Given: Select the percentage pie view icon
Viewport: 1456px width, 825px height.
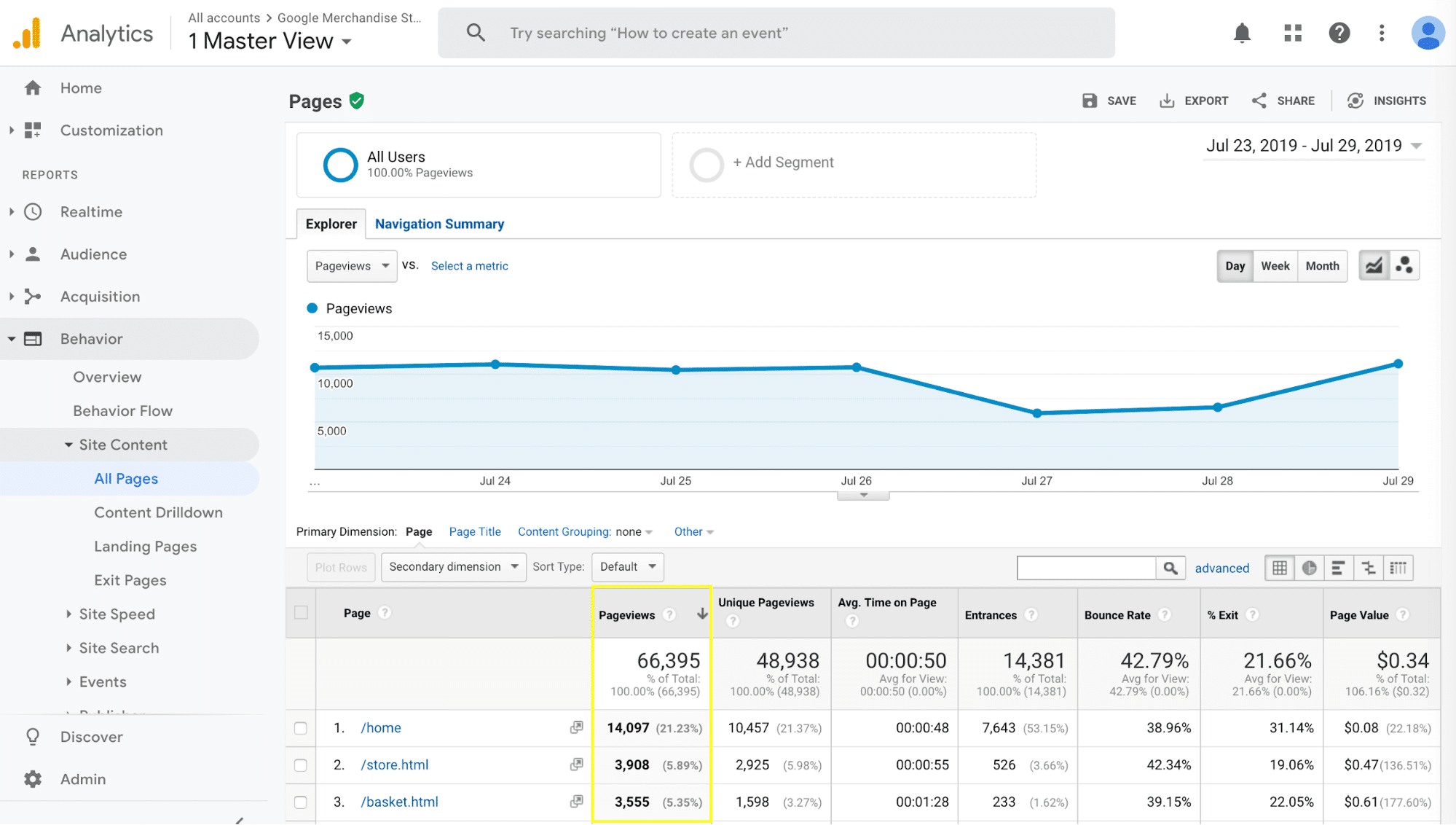Looking at the screenshot, I should (1310, 568).
